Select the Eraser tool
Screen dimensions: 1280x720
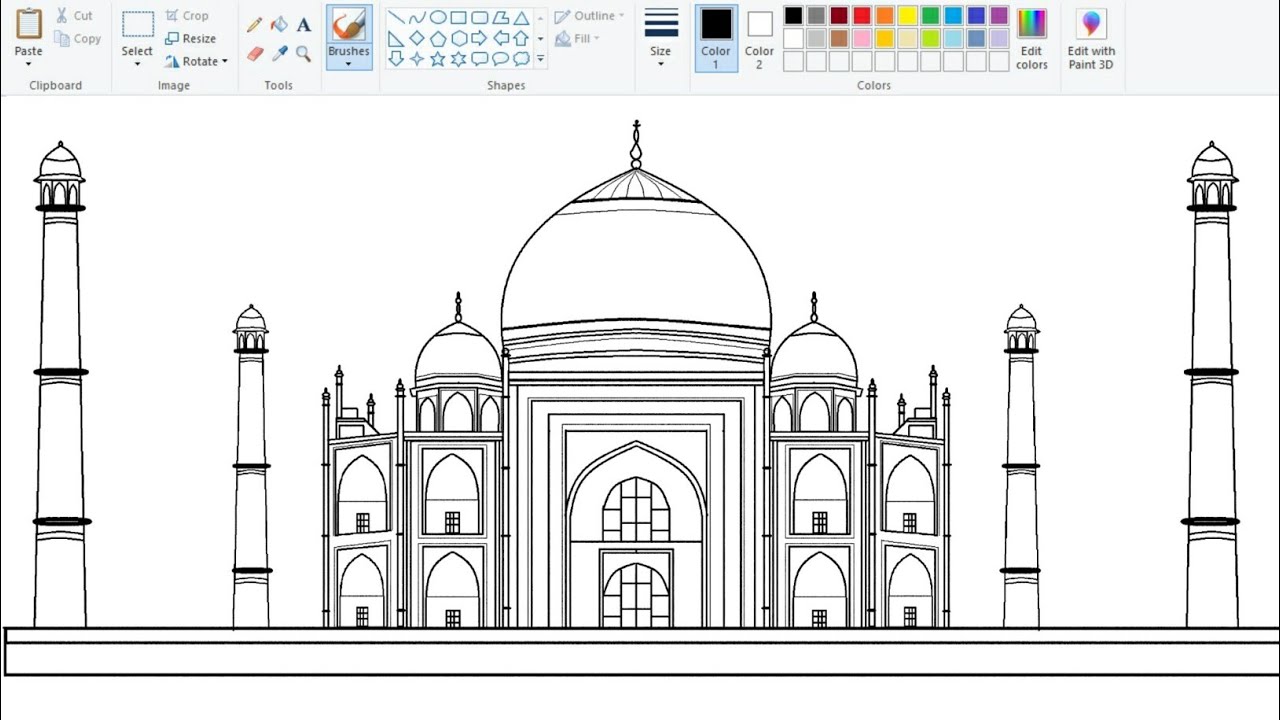(255, 53)
